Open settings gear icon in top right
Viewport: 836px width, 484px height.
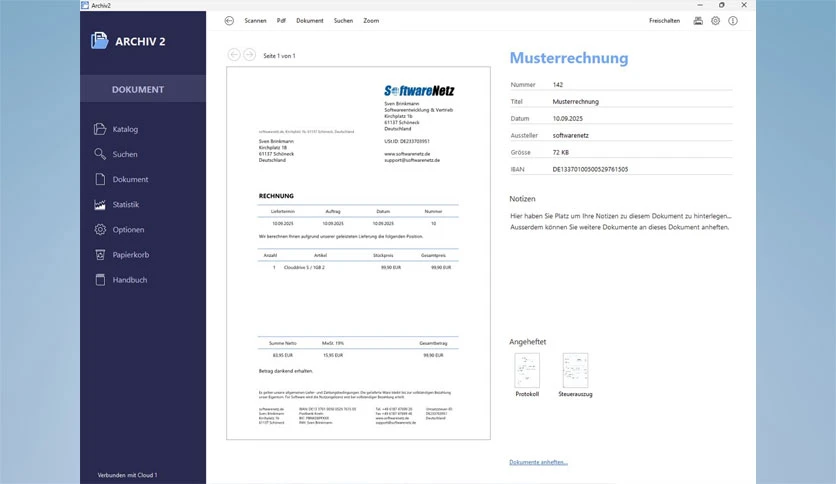pyautogui.click(x=716, y=21)
